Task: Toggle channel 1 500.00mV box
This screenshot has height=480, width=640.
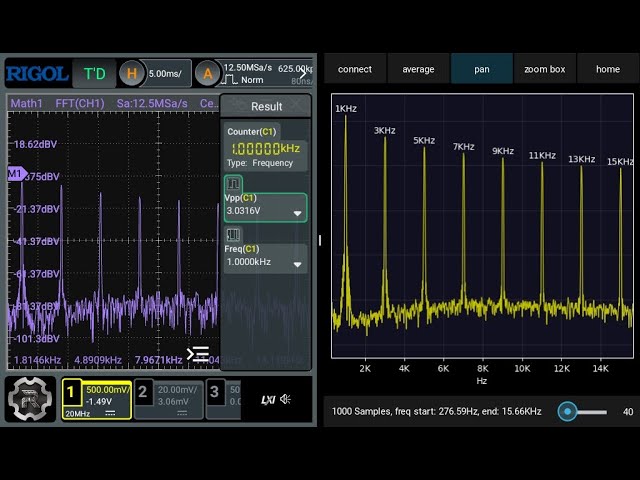Action: (97, 399)
